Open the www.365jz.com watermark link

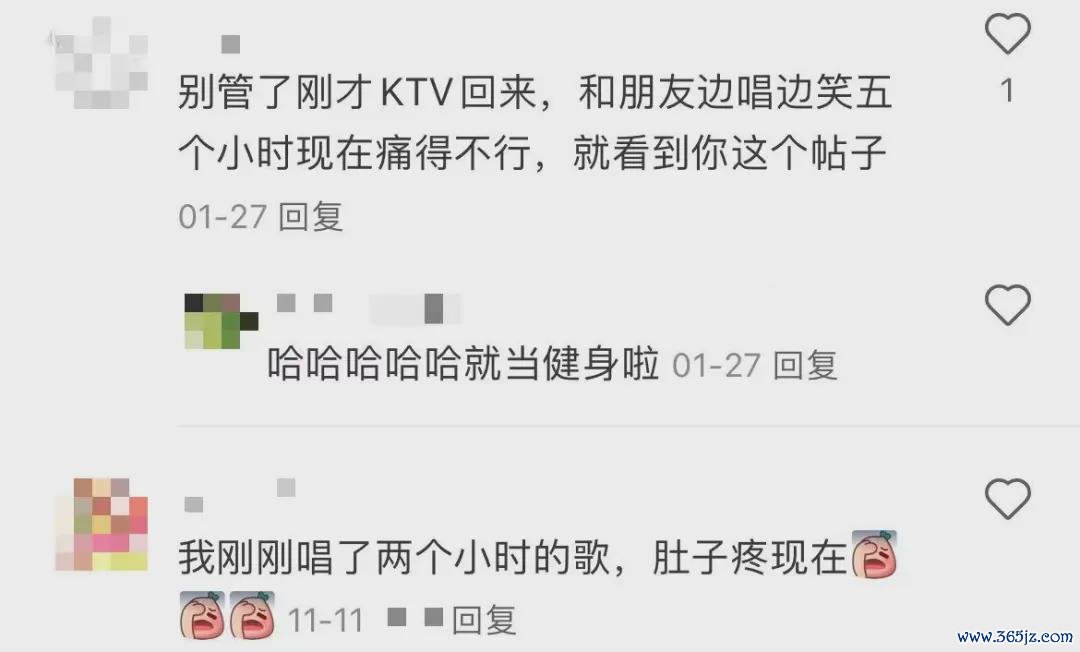point(1015,636)
